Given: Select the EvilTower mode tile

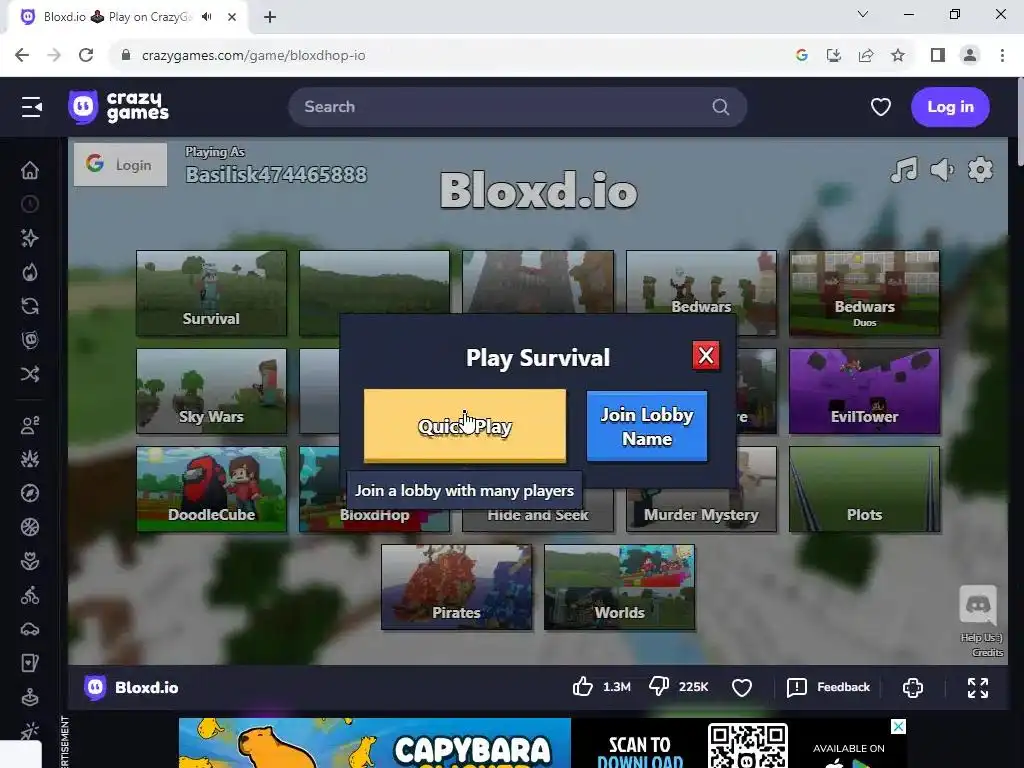Looking at the screenshot, I should click(864, 391).
